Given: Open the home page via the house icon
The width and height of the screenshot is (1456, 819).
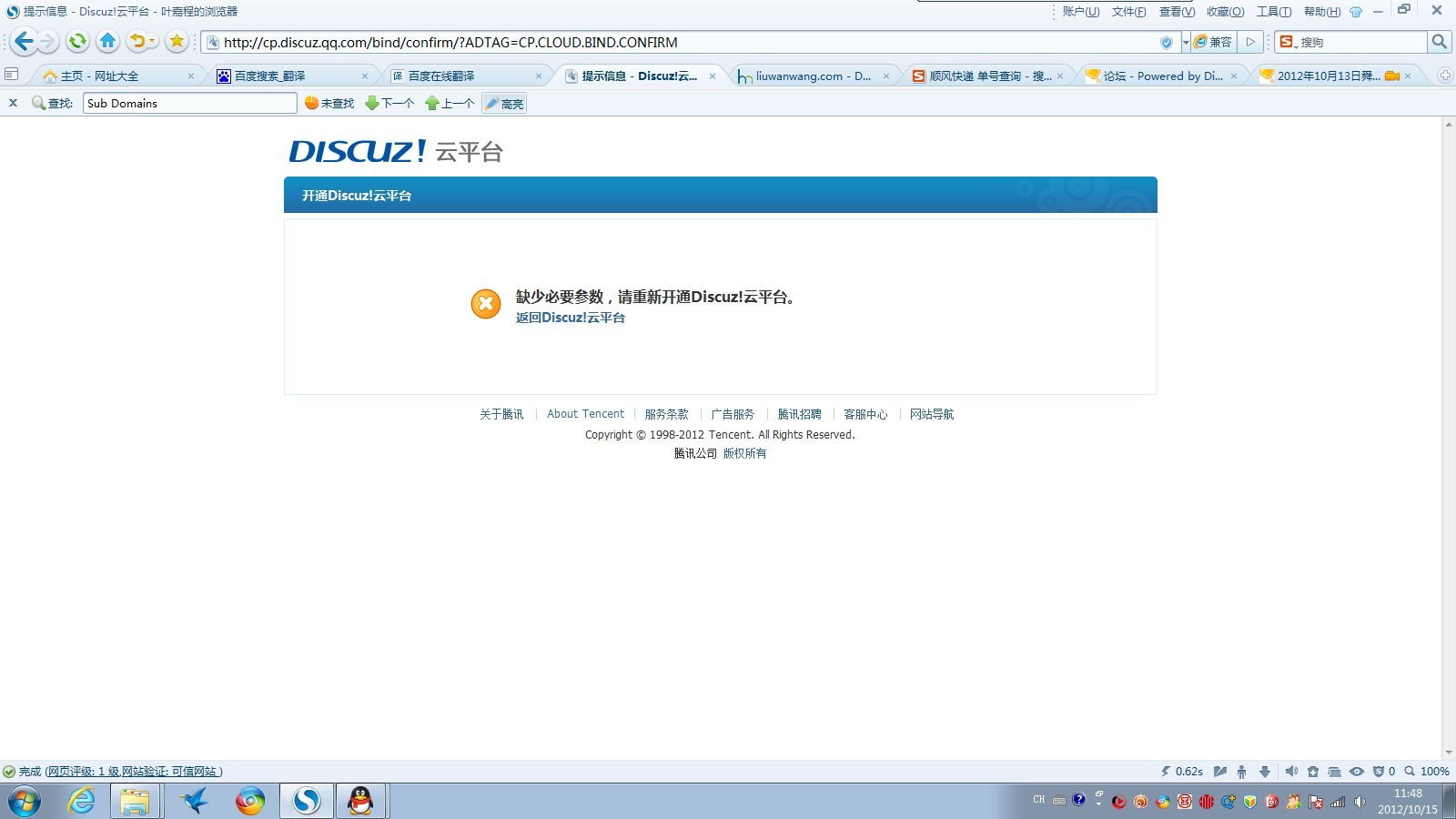Looking at the screenshot, I should click(107, 41).
